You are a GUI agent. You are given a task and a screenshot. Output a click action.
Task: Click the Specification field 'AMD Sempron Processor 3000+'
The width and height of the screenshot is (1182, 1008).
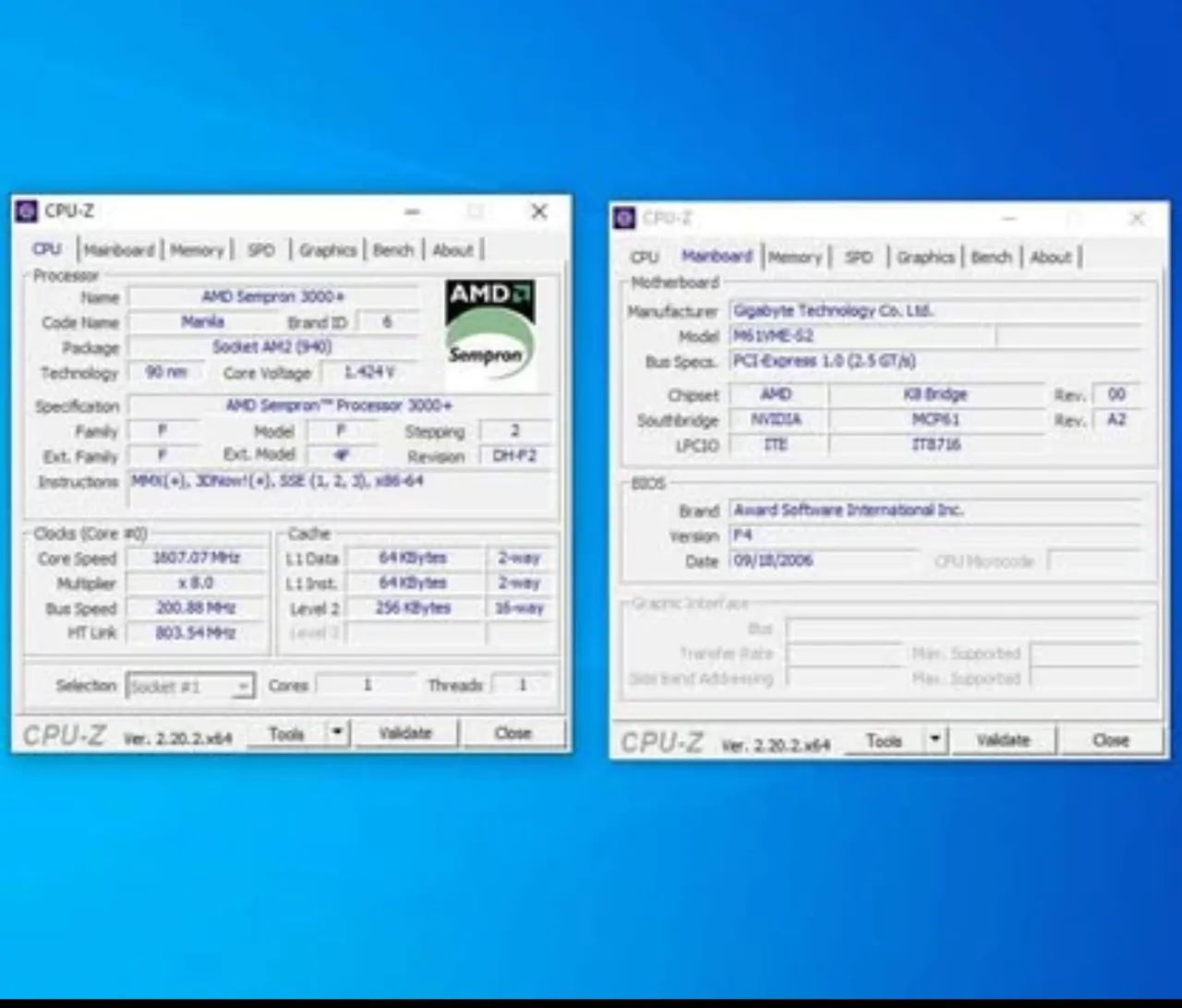coord(340,405)
